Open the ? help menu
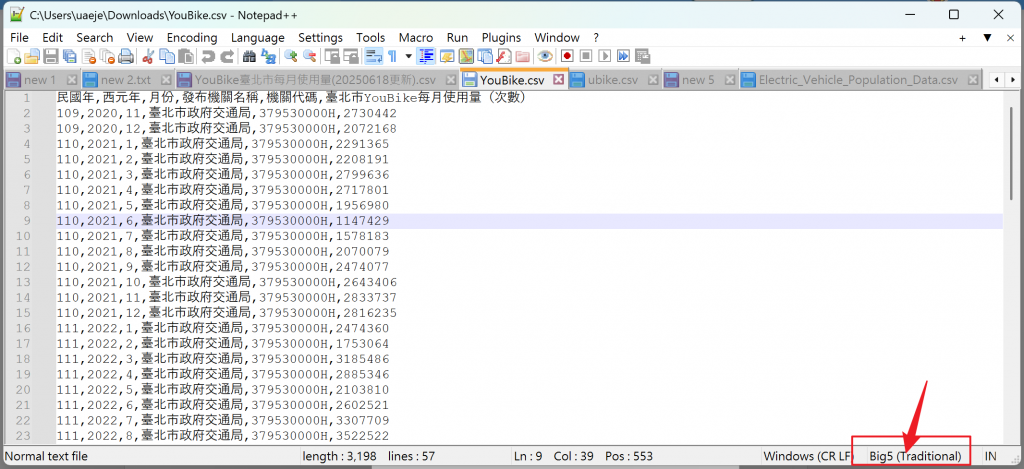Image resolution: width=1024 pixels, height=469 pixels. 596,38
